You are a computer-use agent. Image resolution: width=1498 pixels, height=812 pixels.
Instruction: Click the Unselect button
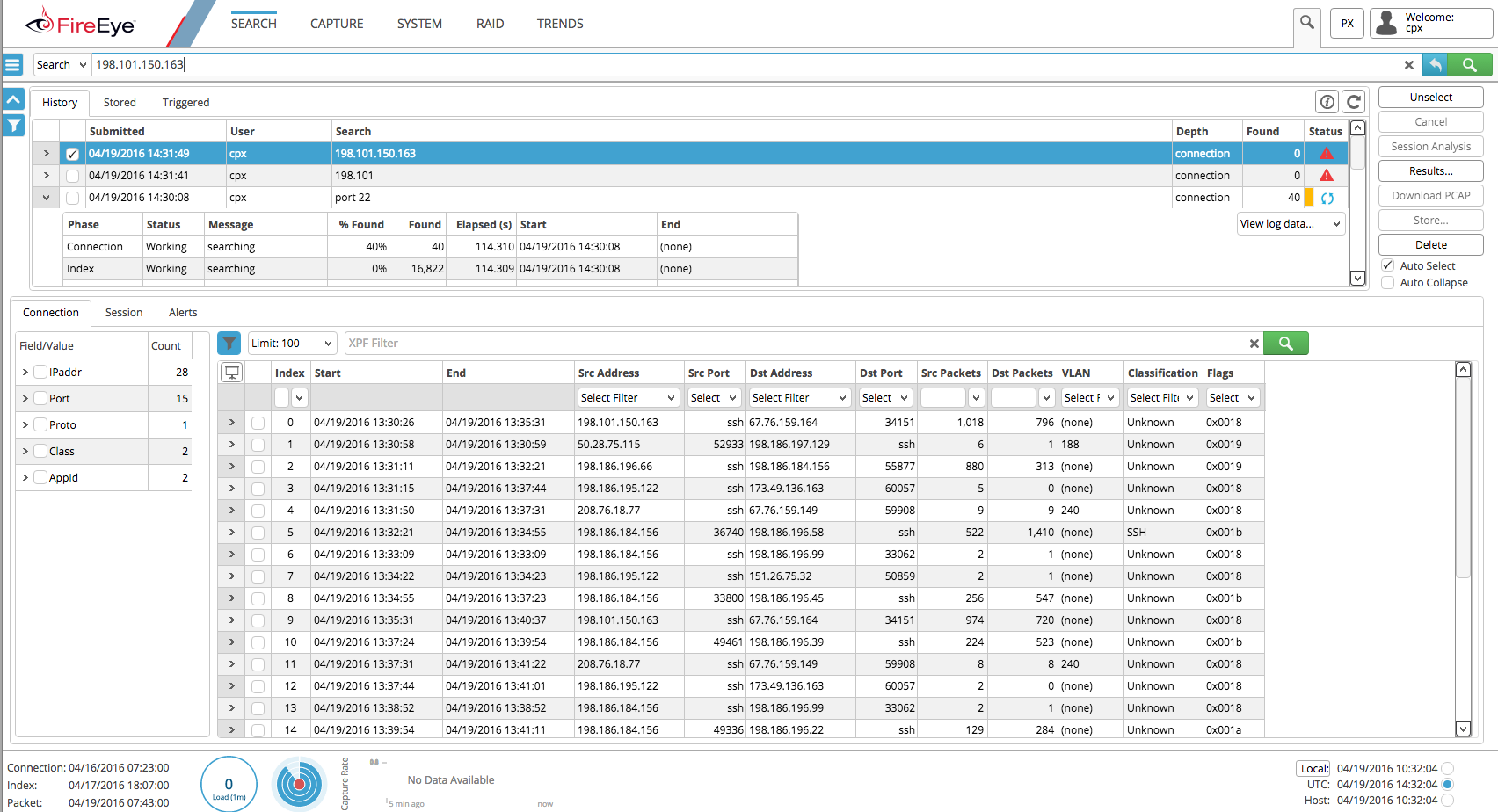[1430, 97]
